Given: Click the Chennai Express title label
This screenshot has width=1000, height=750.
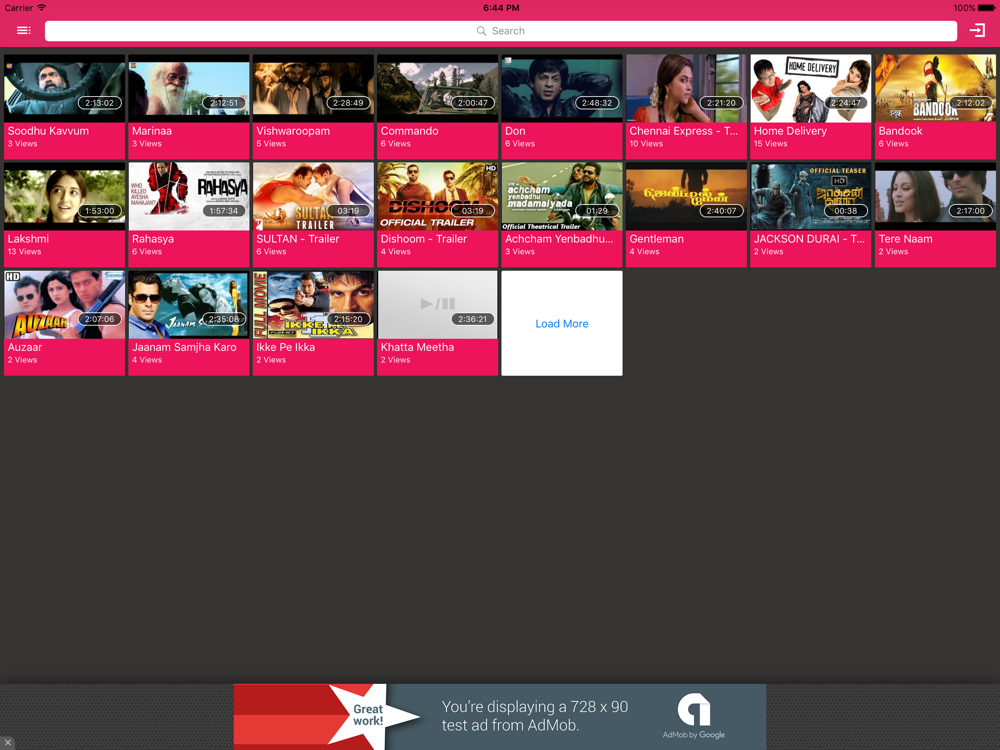Looking at the screenshot, I should [x=684, y=131].
